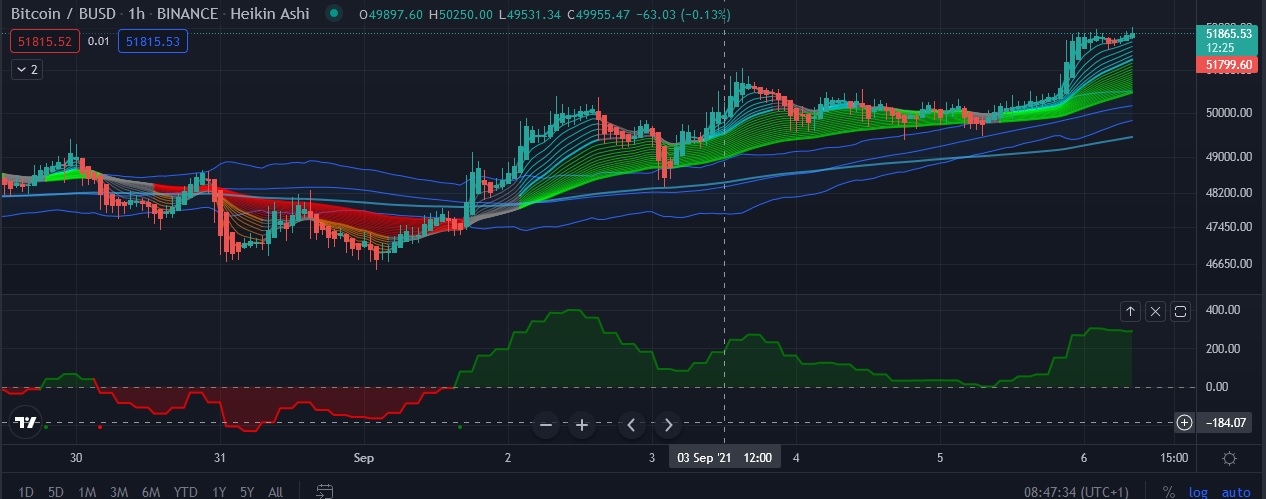Viewport: 1266px width, 499px height.
Task: Click the current price label 51865.53
Action: click(1229, 40)
